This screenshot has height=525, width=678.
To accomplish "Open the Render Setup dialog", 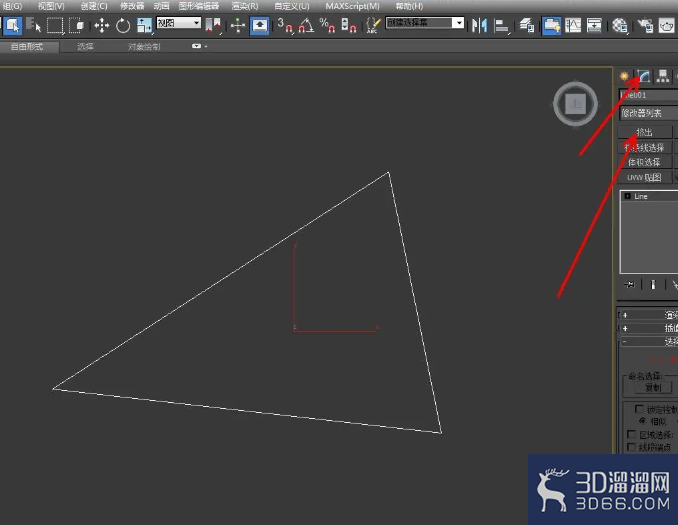I will [x=645, y=25].
